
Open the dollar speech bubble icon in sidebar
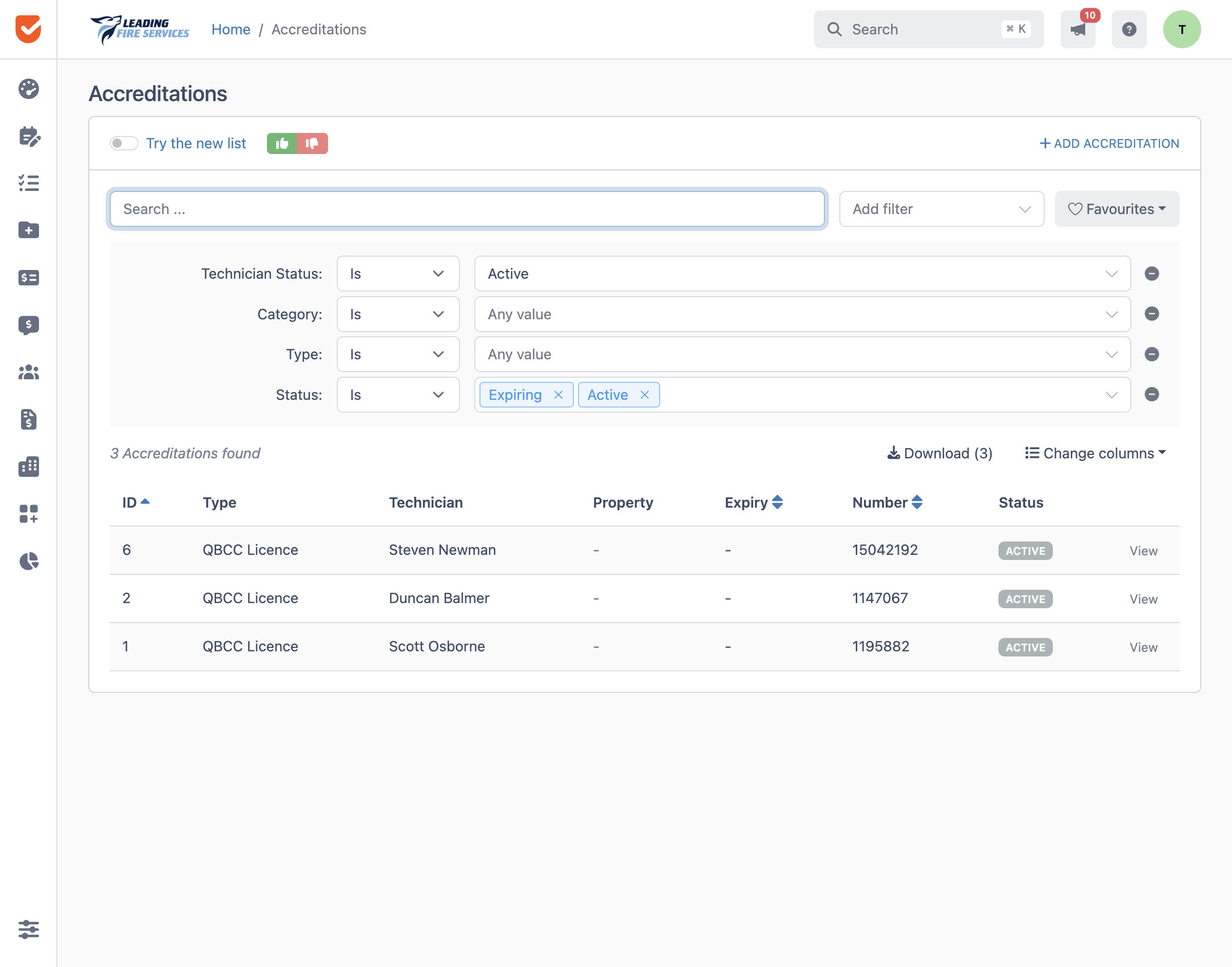[x=28, y=325]
